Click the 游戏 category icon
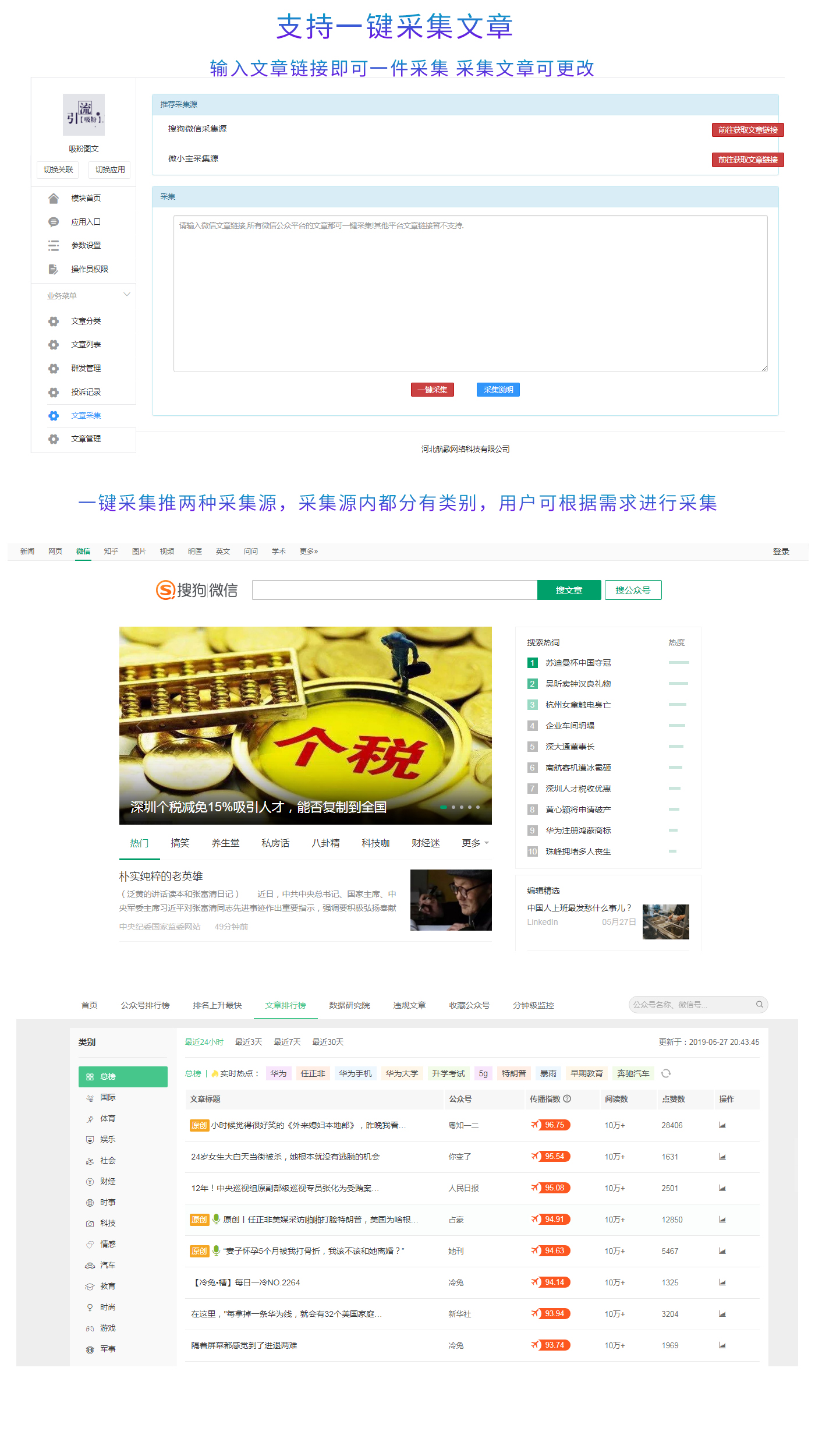This screenshot has width=815, height=1456. [90, 1328]
